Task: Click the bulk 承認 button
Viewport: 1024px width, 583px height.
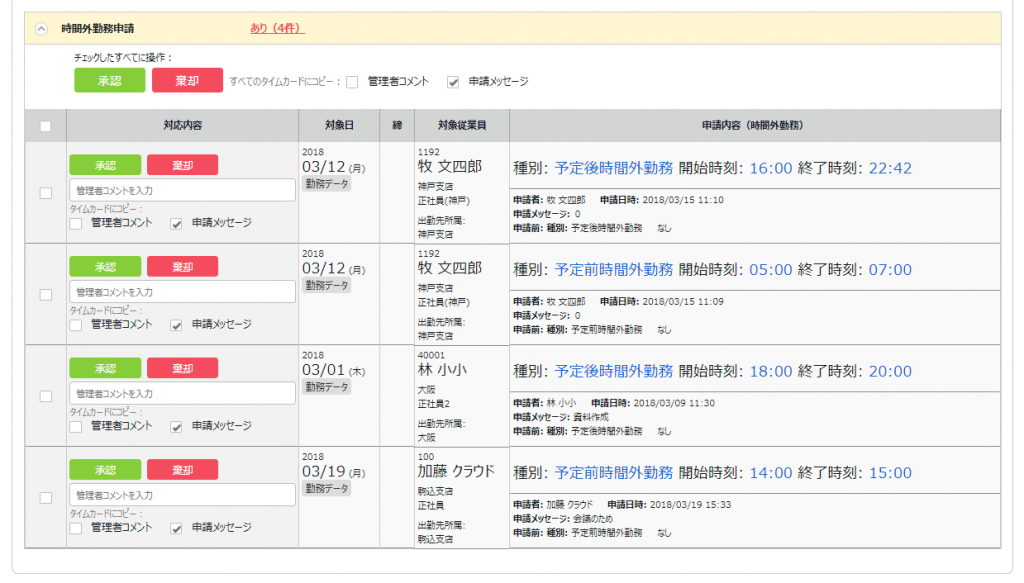Action: pyautogui.click(x=109, y=80)
